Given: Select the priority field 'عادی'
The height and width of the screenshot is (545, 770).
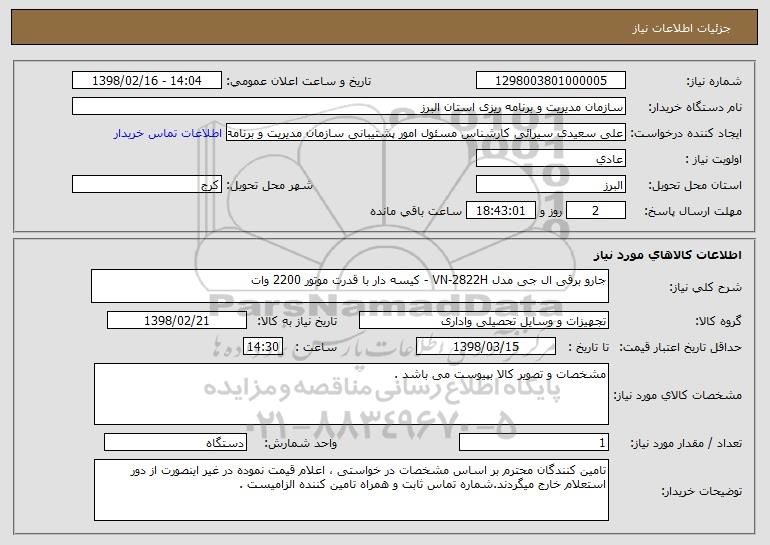Looking at the screenshot, I should (550, 158).
